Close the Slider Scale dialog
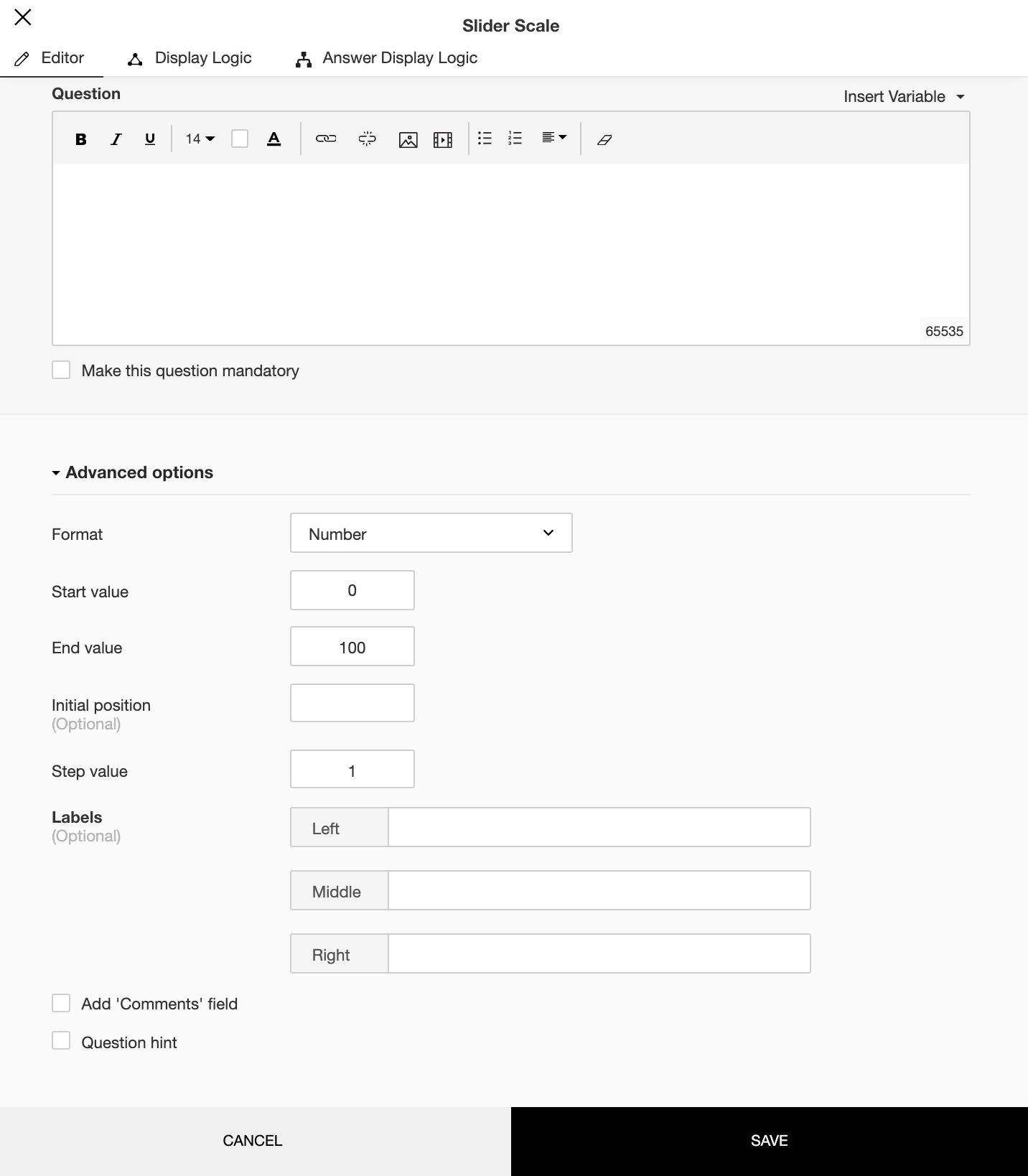This screenshot has width=1028, height=1176. point(23,17)
